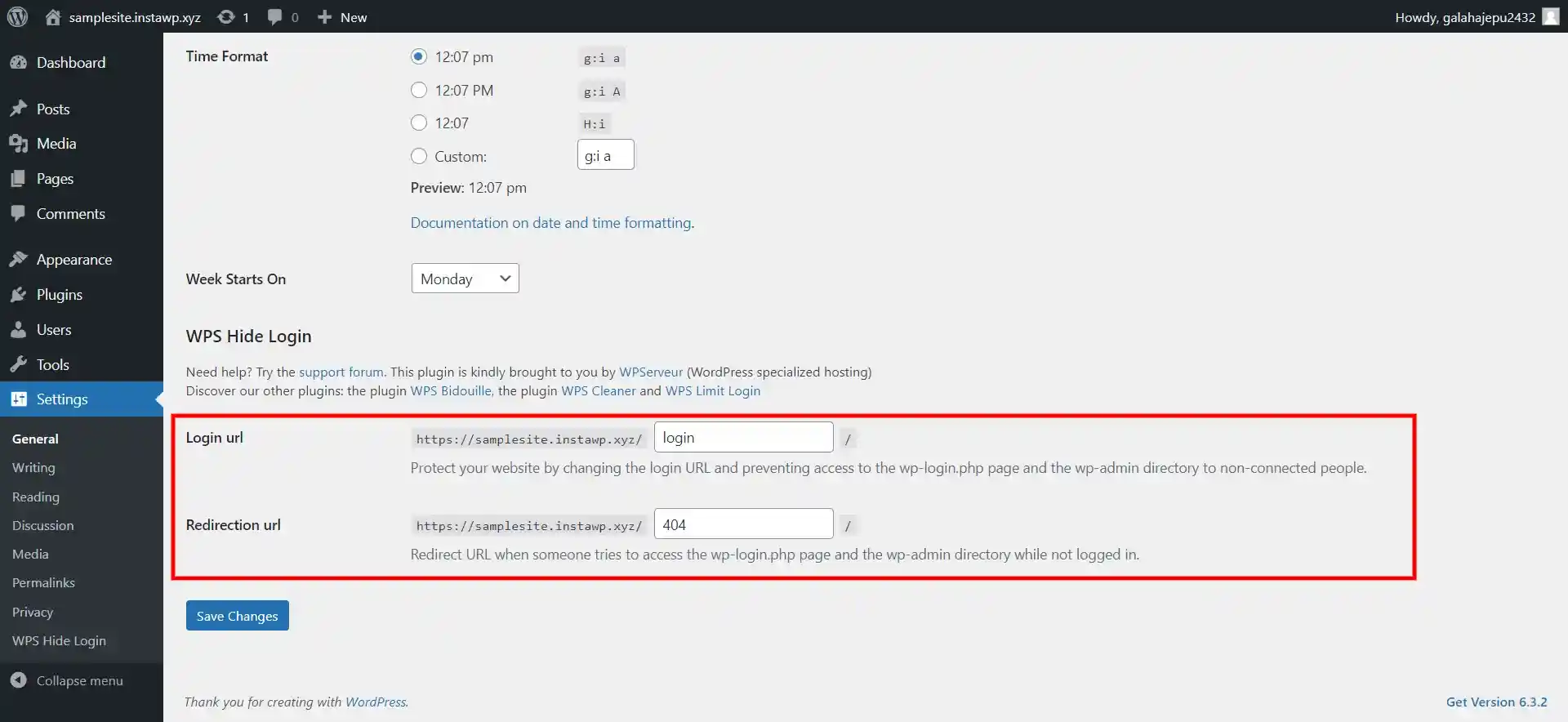The height and width of the screenshot is (722, 1568).
Task: Click the Collapse menu arrow icon
Action: tap(19, 680)
